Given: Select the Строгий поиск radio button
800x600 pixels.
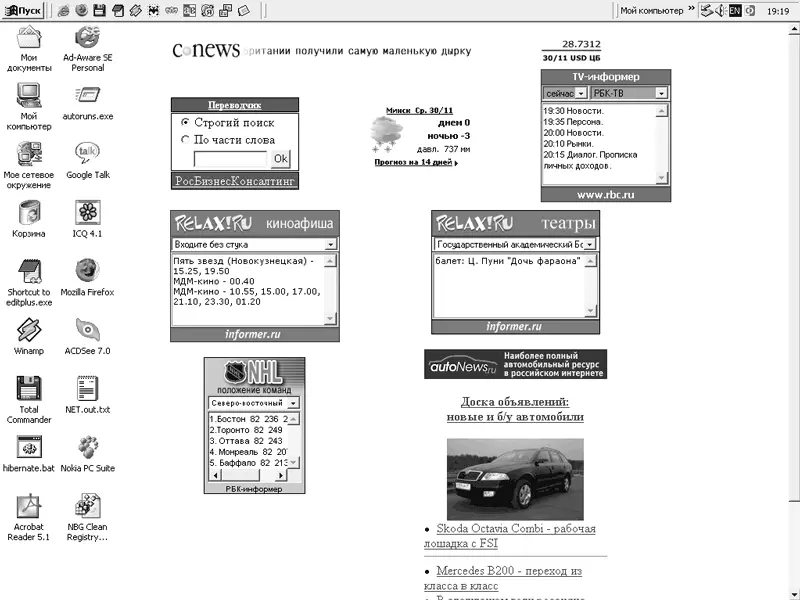Looking at the screenshot, I should [x=185, y=122].
